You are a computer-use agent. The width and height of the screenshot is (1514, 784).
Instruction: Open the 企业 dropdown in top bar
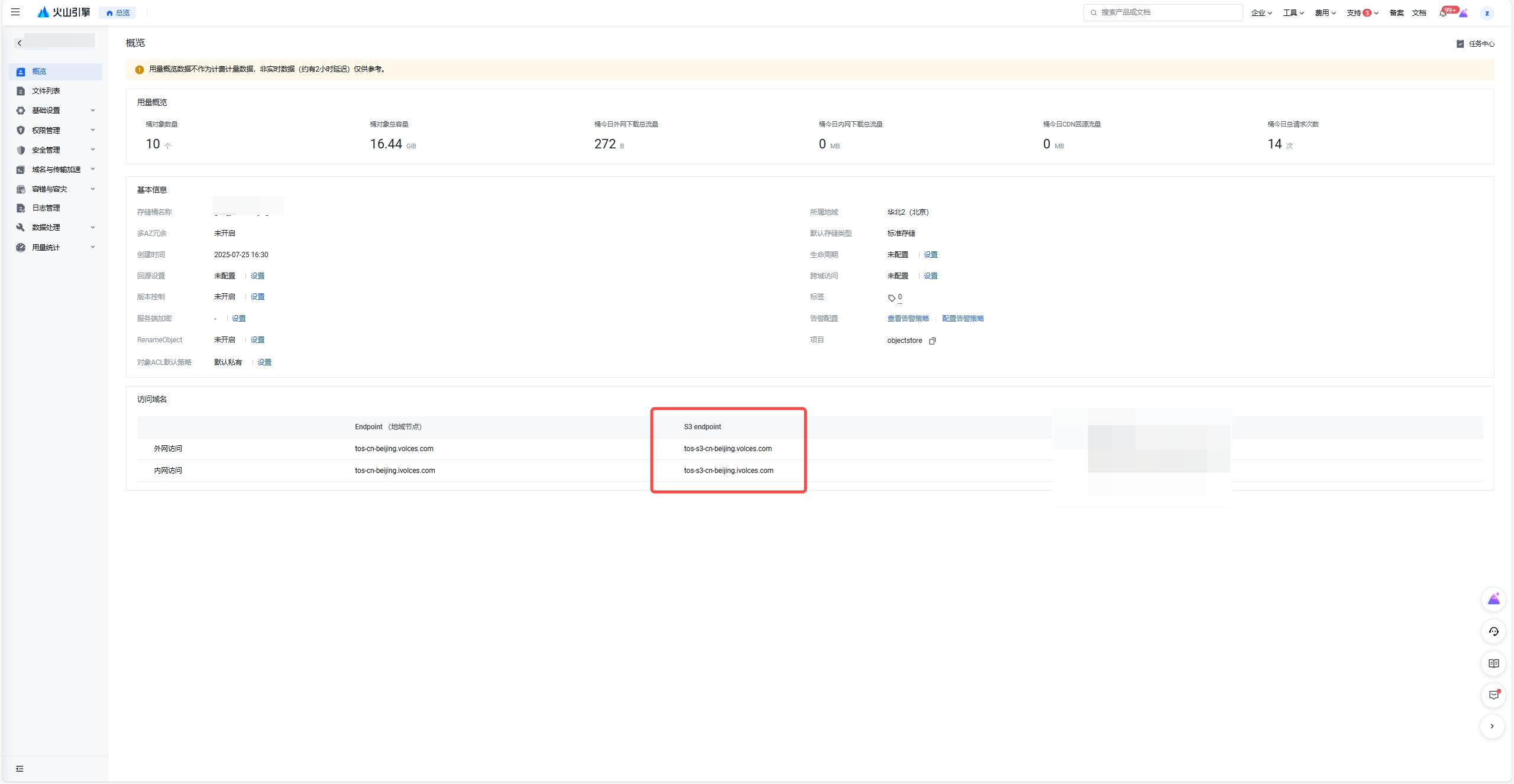[1261, 13]
